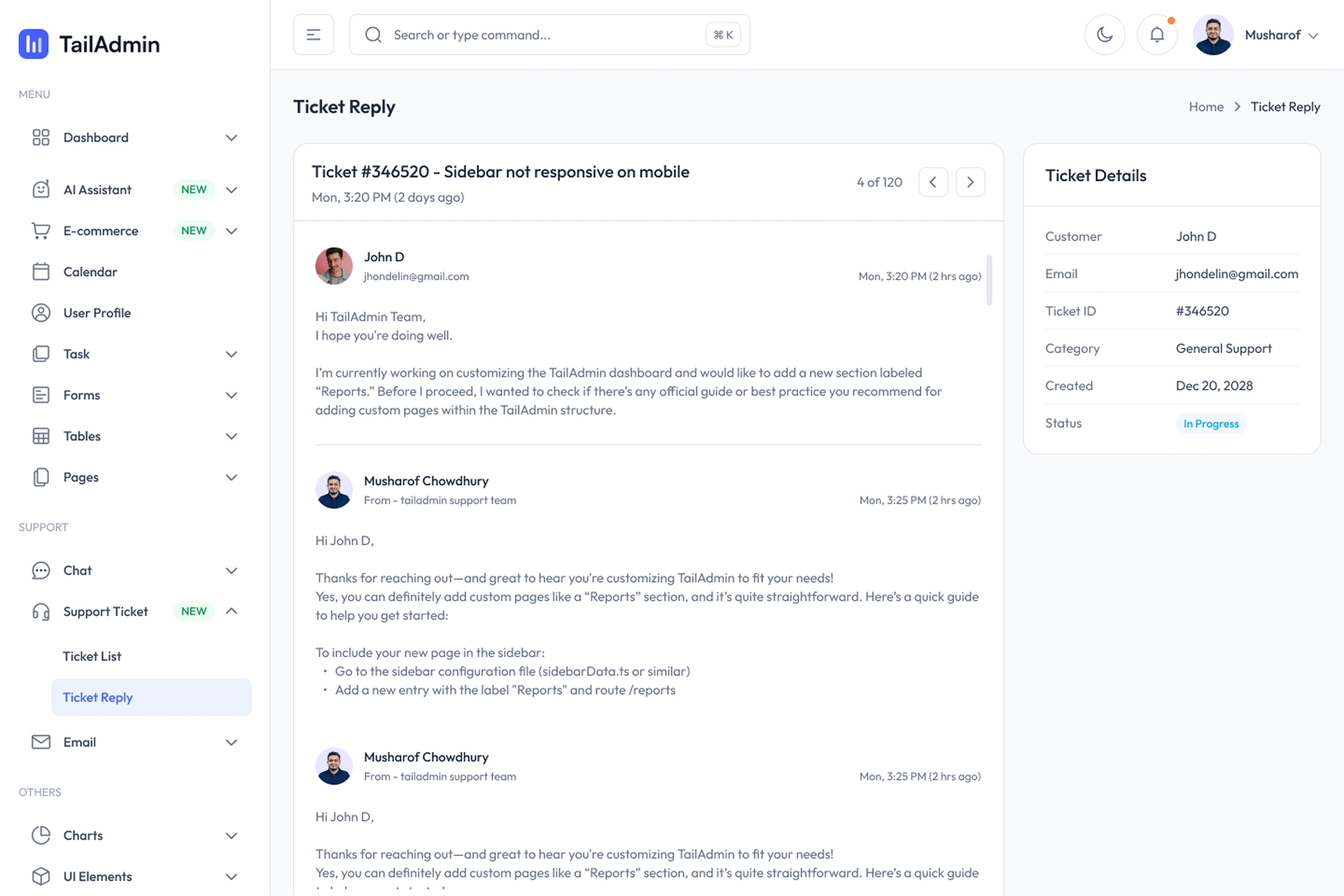Image resolution: width=1344 pixels, height=896 pixels.
Task: Click the Home breadcrumb link
Action: coord(1205,107)
